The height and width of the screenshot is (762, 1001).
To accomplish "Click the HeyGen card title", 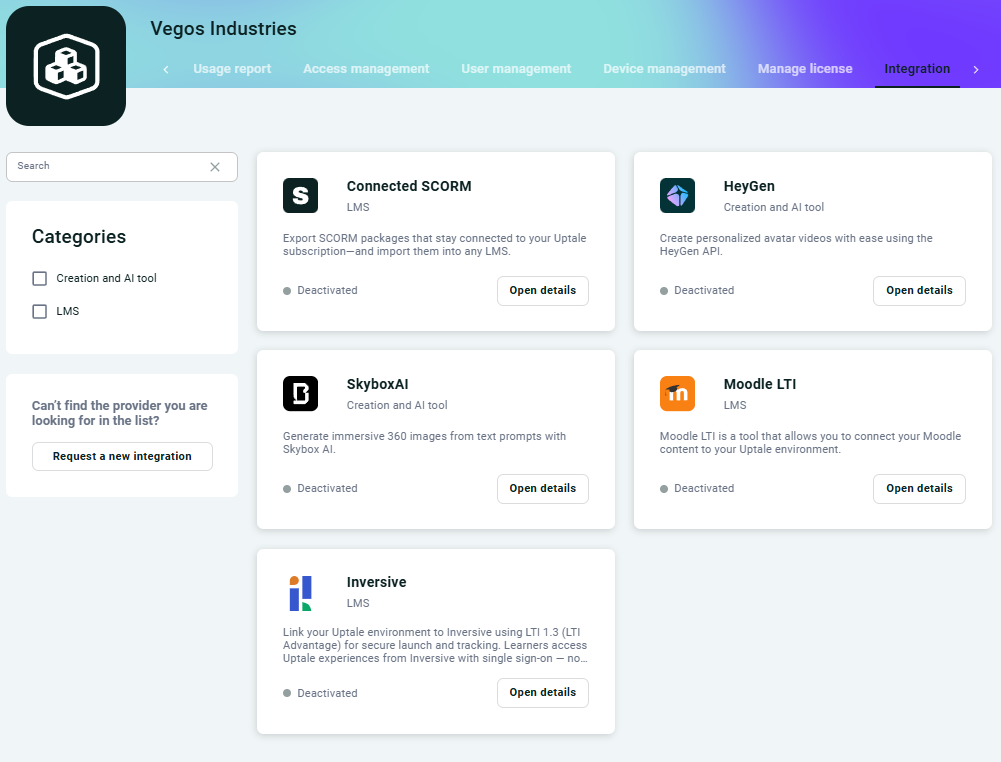I will coord(749,186).
